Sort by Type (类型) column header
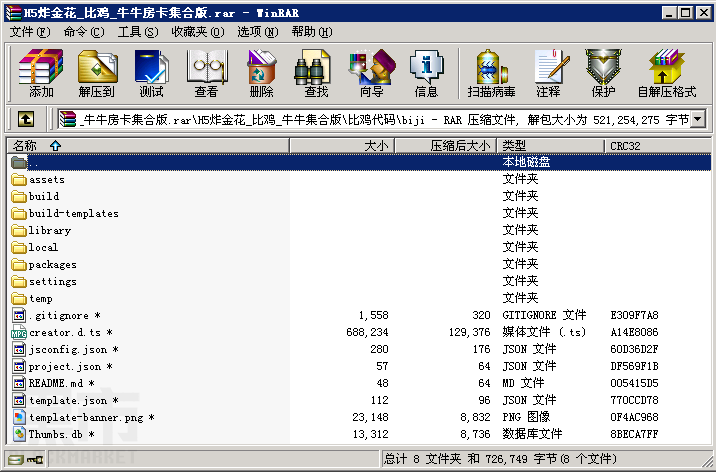716x472 pixels. pos(551,146)
